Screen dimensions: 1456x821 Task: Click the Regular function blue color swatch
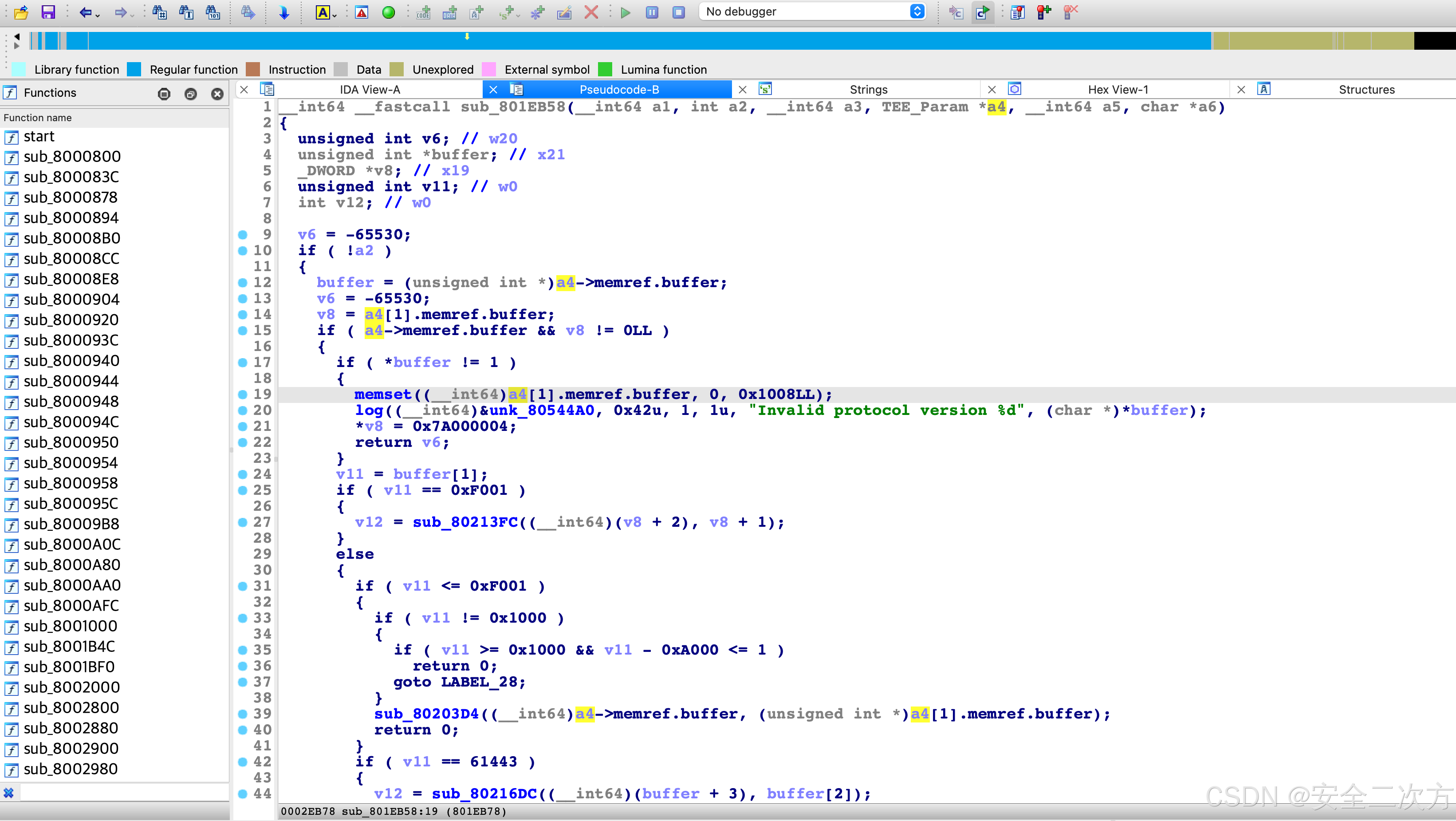[x=134, y=69]
